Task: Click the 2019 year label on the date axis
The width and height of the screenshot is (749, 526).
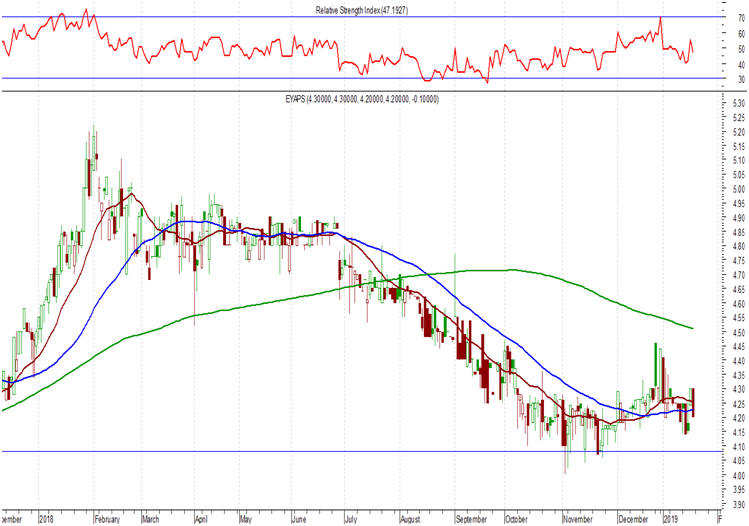Action: click(671, 519)
